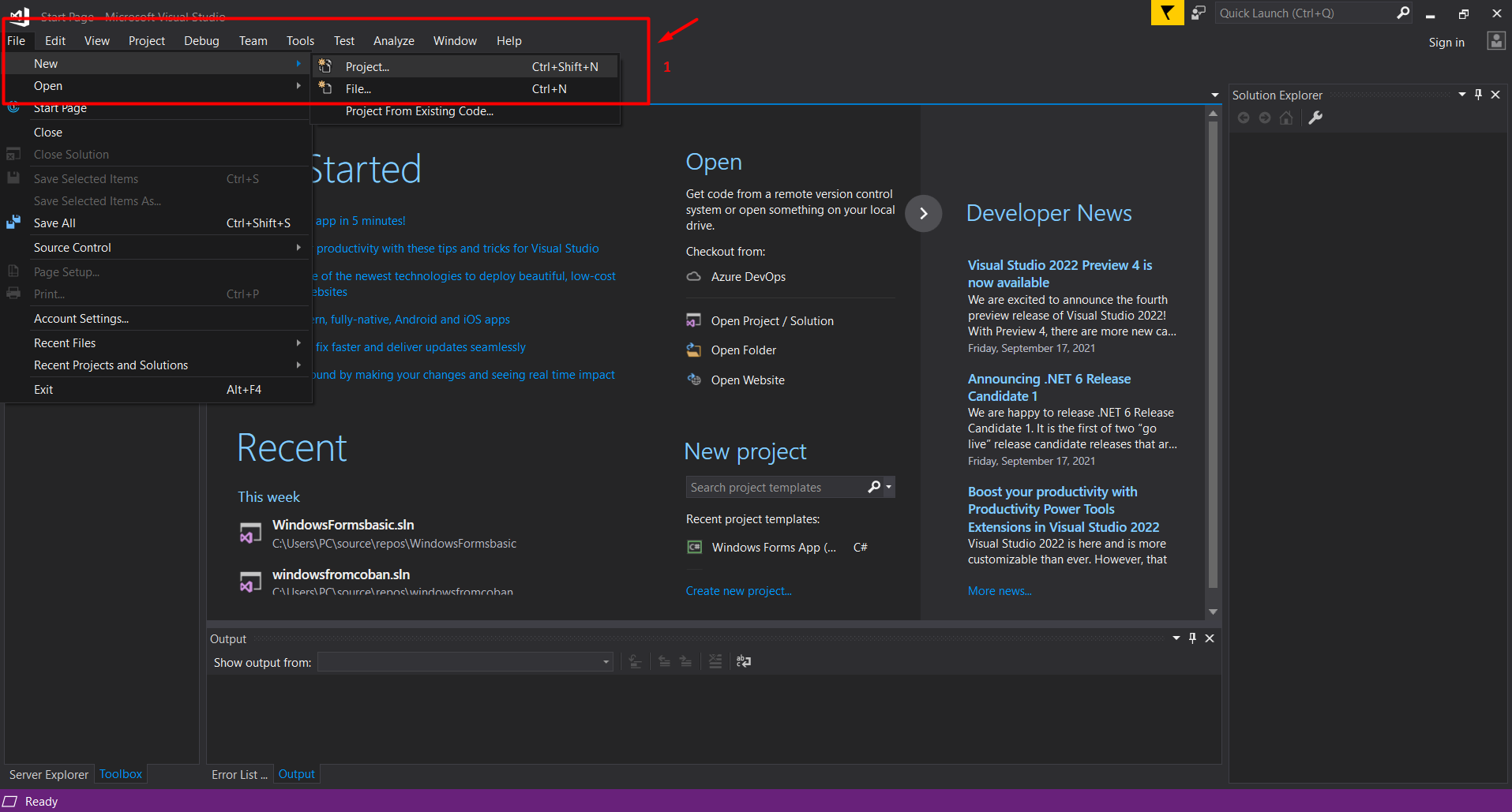1512x812 pixels.
Task: Click the Visual Studio logo icon
Action: pyautogui.click(x=20, y=16)
